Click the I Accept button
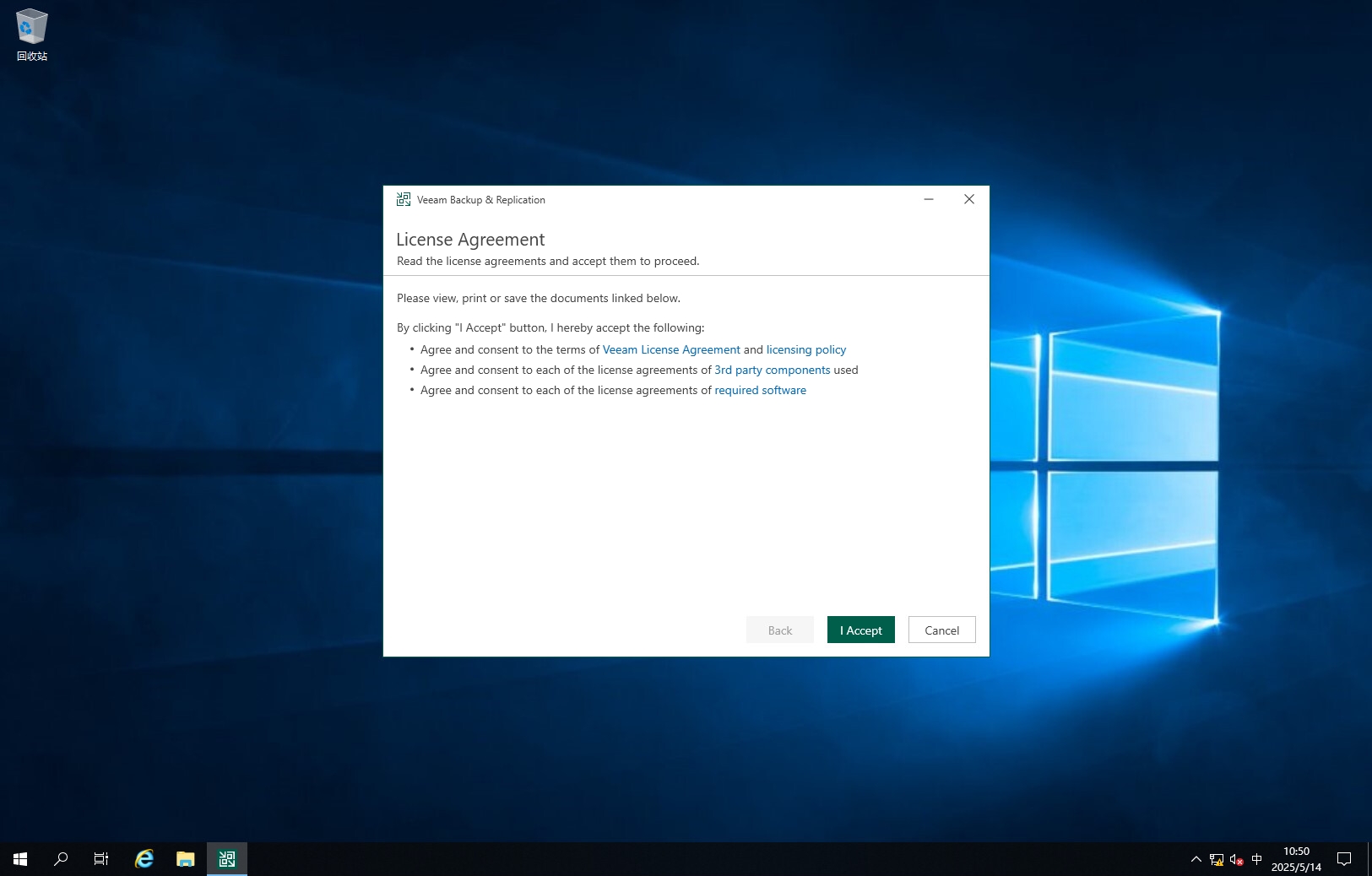1372x876 pixels. pyautogui.click(x=860, y=630)
